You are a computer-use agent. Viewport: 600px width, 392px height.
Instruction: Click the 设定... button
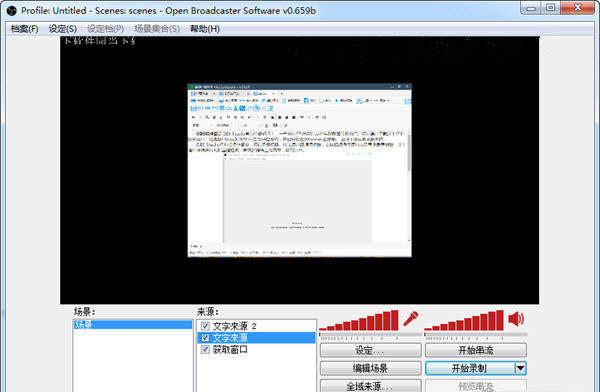tap(370, 350)
